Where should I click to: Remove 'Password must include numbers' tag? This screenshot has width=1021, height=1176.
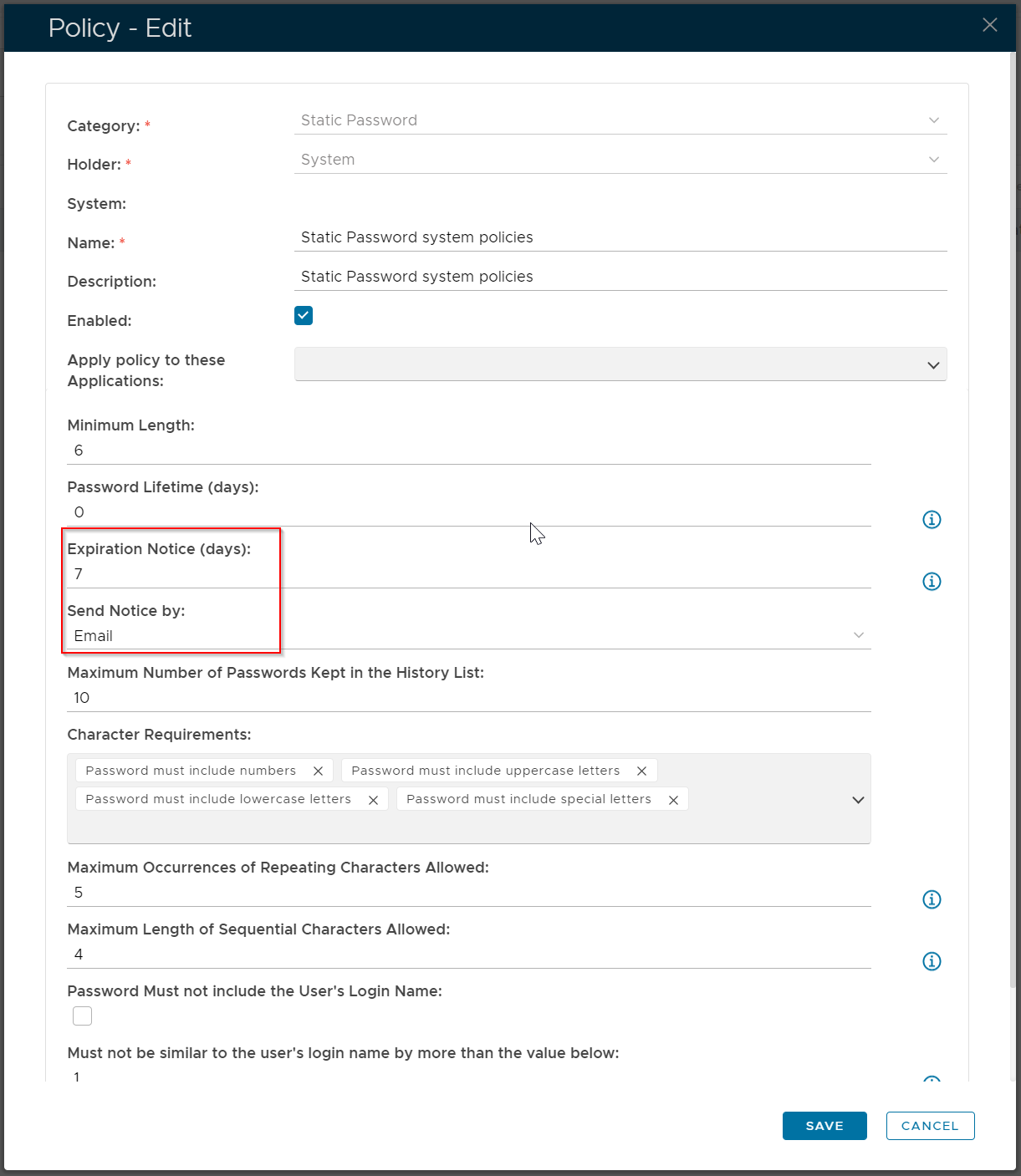[318, 771]
